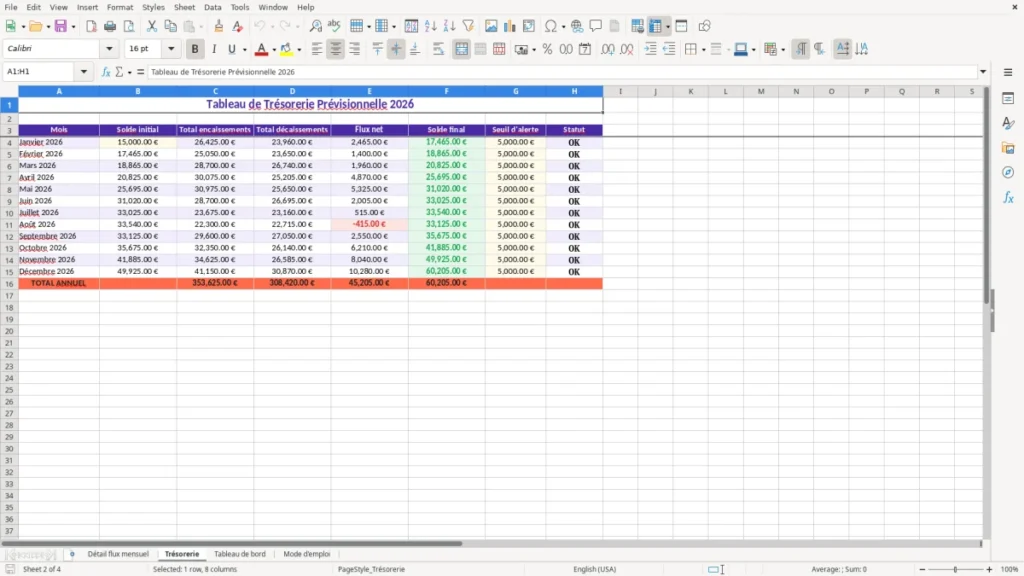
Task: Click the Sort icon
Action: 411,26
